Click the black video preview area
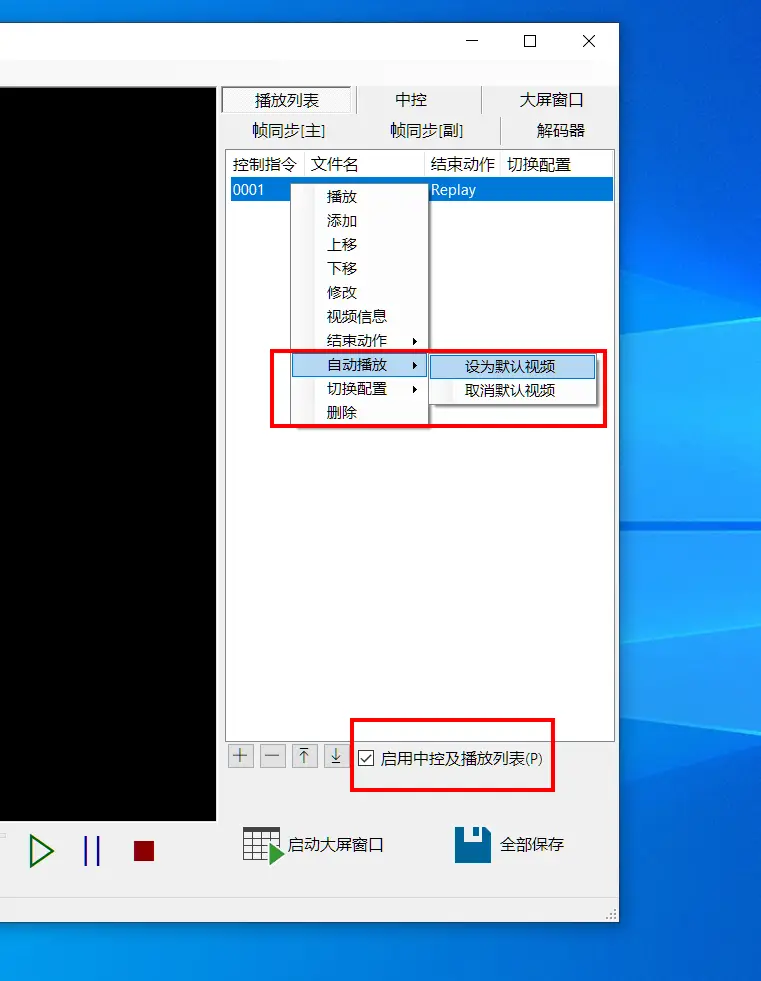This screenshot has height=981, width=761. [108, 454]
